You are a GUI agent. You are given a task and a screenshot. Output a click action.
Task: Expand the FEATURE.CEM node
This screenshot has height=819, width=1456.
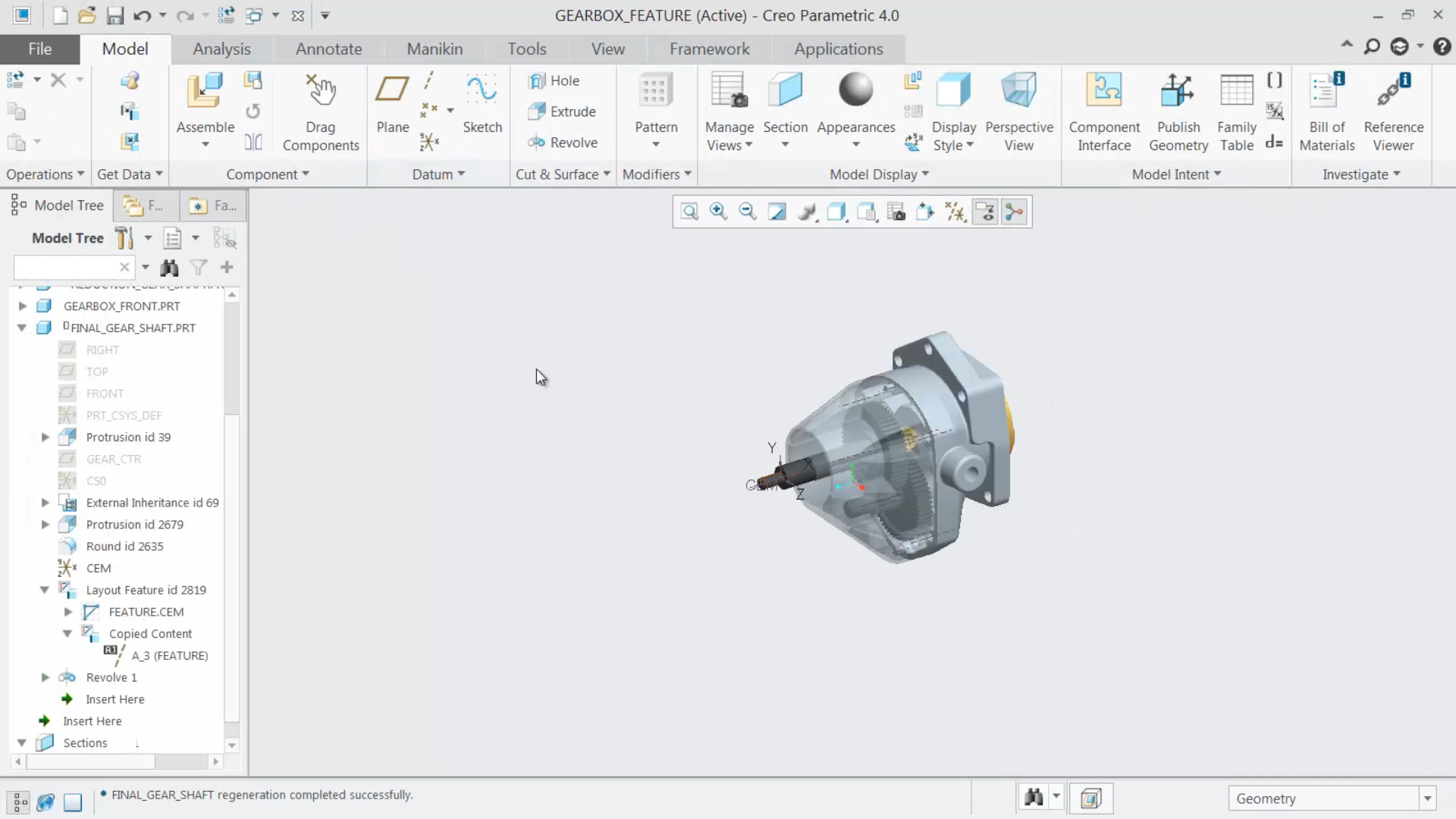(x=67, y=612)
